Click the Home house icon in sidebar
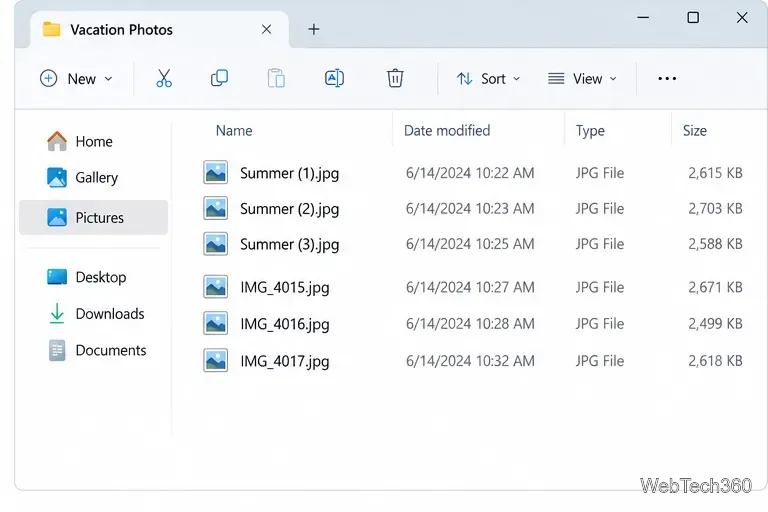This screenshot has height=512, width=768. tap(57, 141)
